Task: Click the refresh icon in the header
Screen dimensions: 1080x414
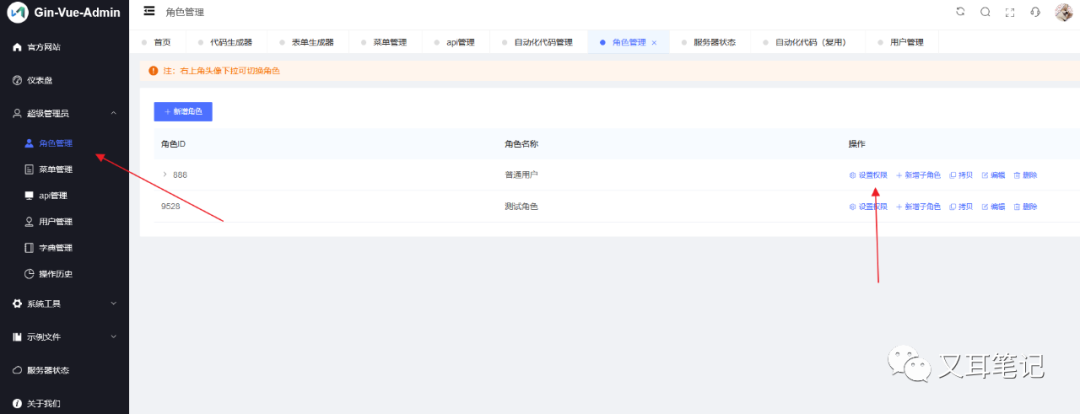Action: (961, 12)
